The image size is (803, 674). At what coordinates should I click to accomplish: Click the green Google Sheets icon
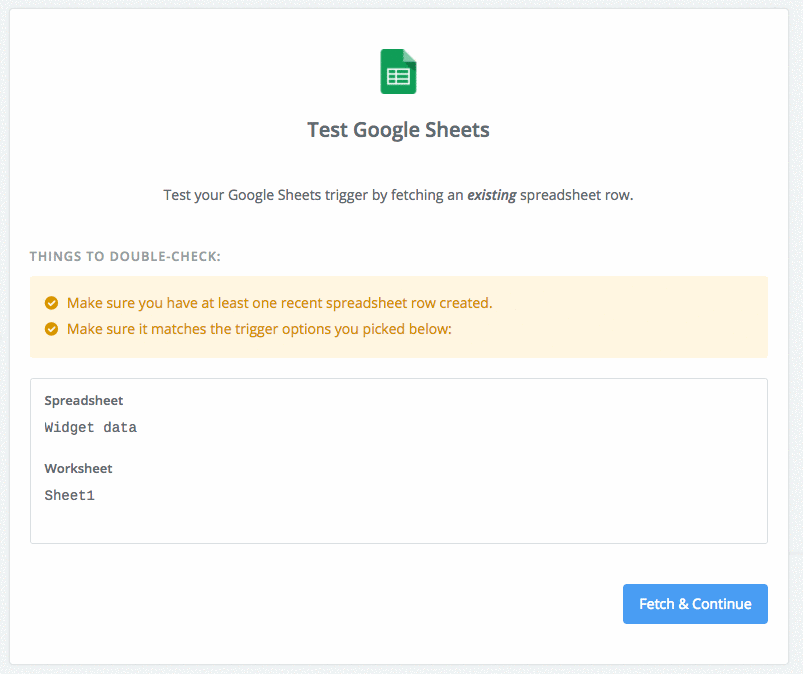click(398, 71)
